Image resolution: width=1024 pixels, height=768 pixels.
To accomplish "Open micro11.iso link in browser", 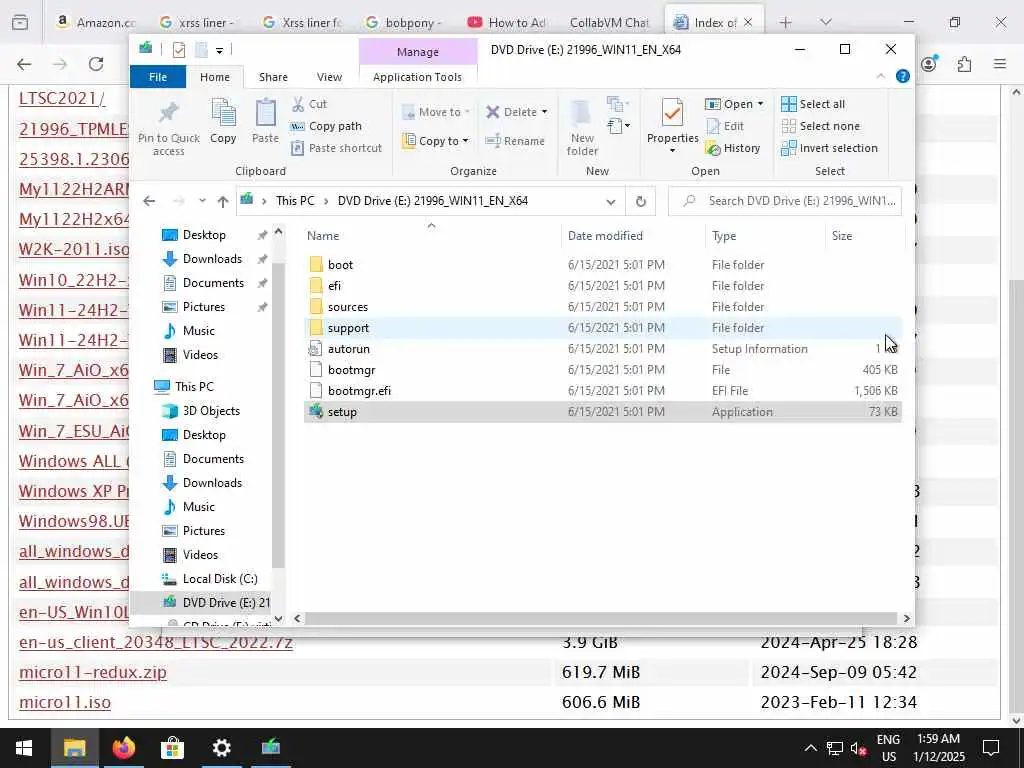I will pyautogui.click(x=65, y=703).
